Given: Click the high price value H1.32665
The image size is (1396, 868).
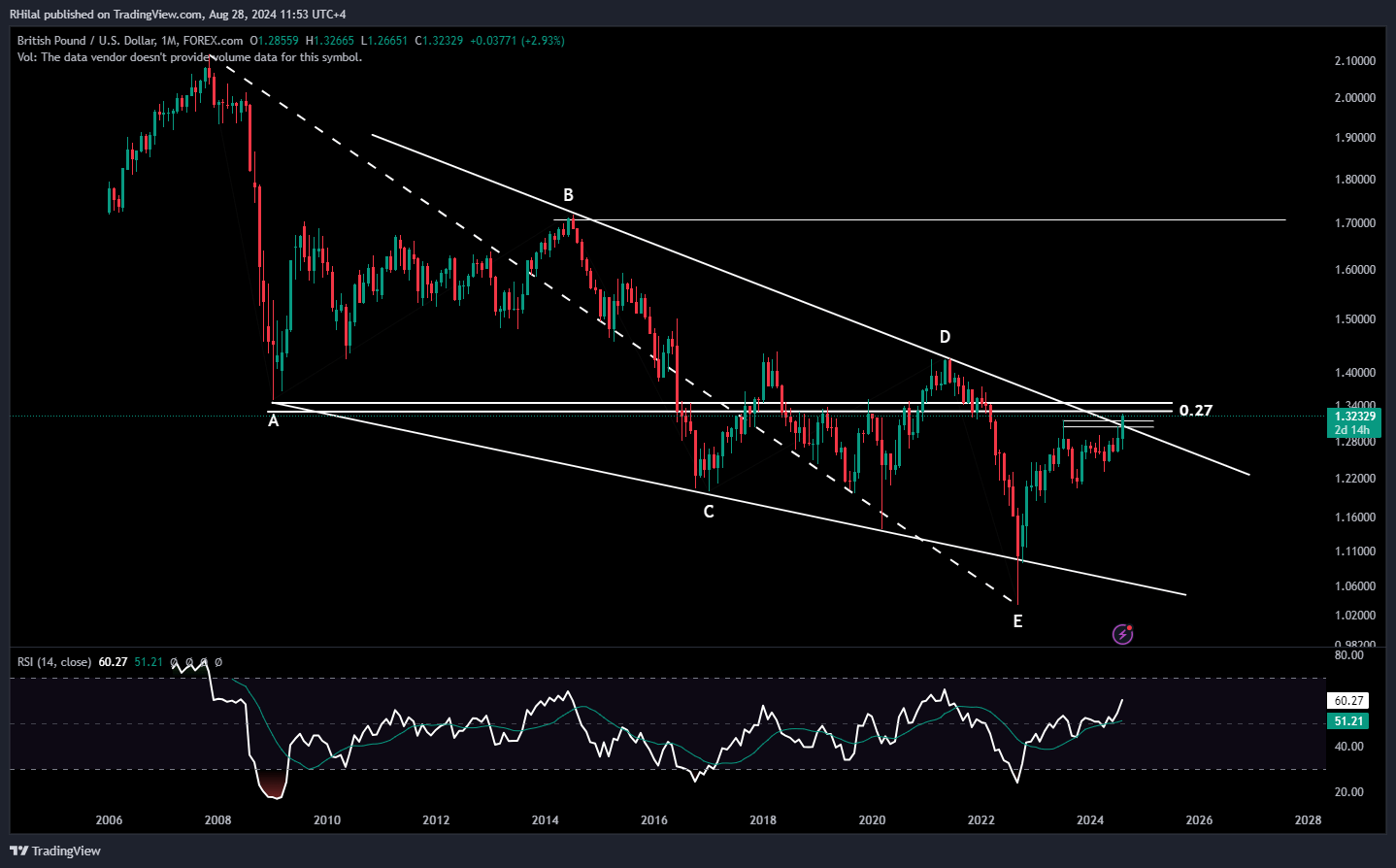Looking at the screenshot, I should (x=330, y=41).
